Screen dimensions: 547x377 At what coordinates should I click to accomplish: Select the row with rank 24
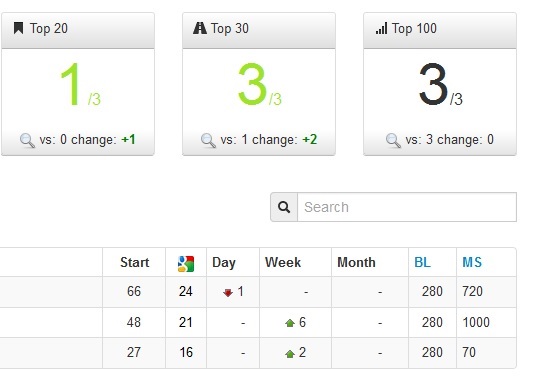click(258, 292)
